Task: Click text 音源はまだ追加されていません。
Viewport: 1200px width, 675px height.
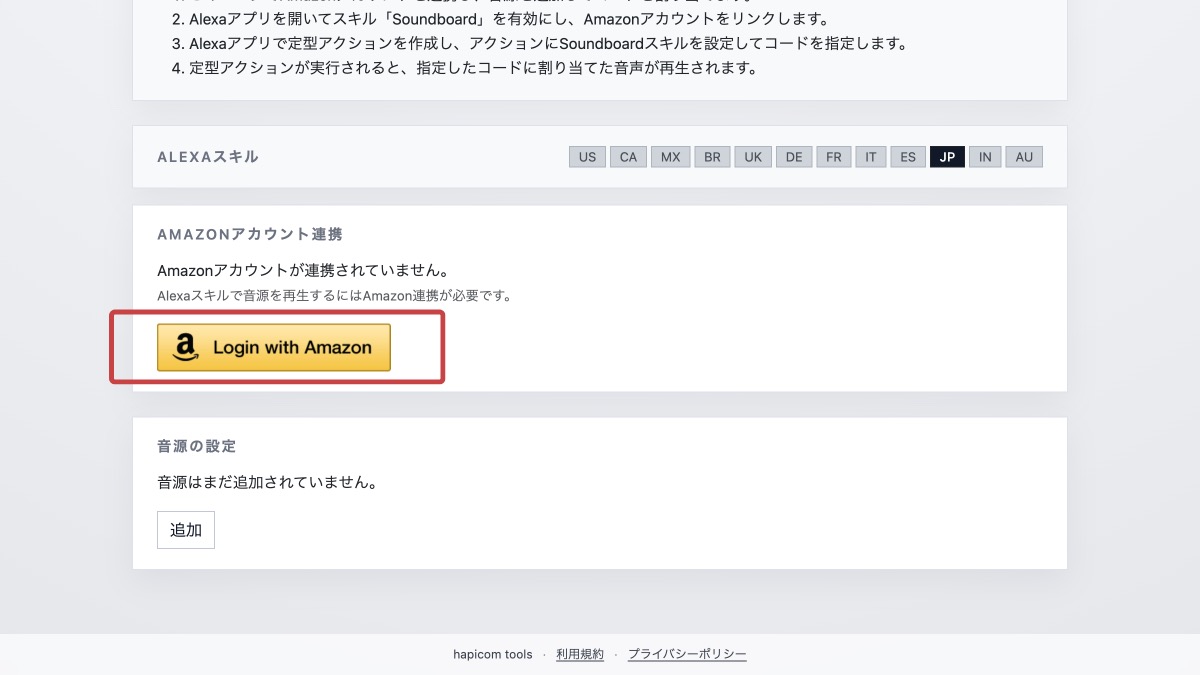Action: point(267,482)
